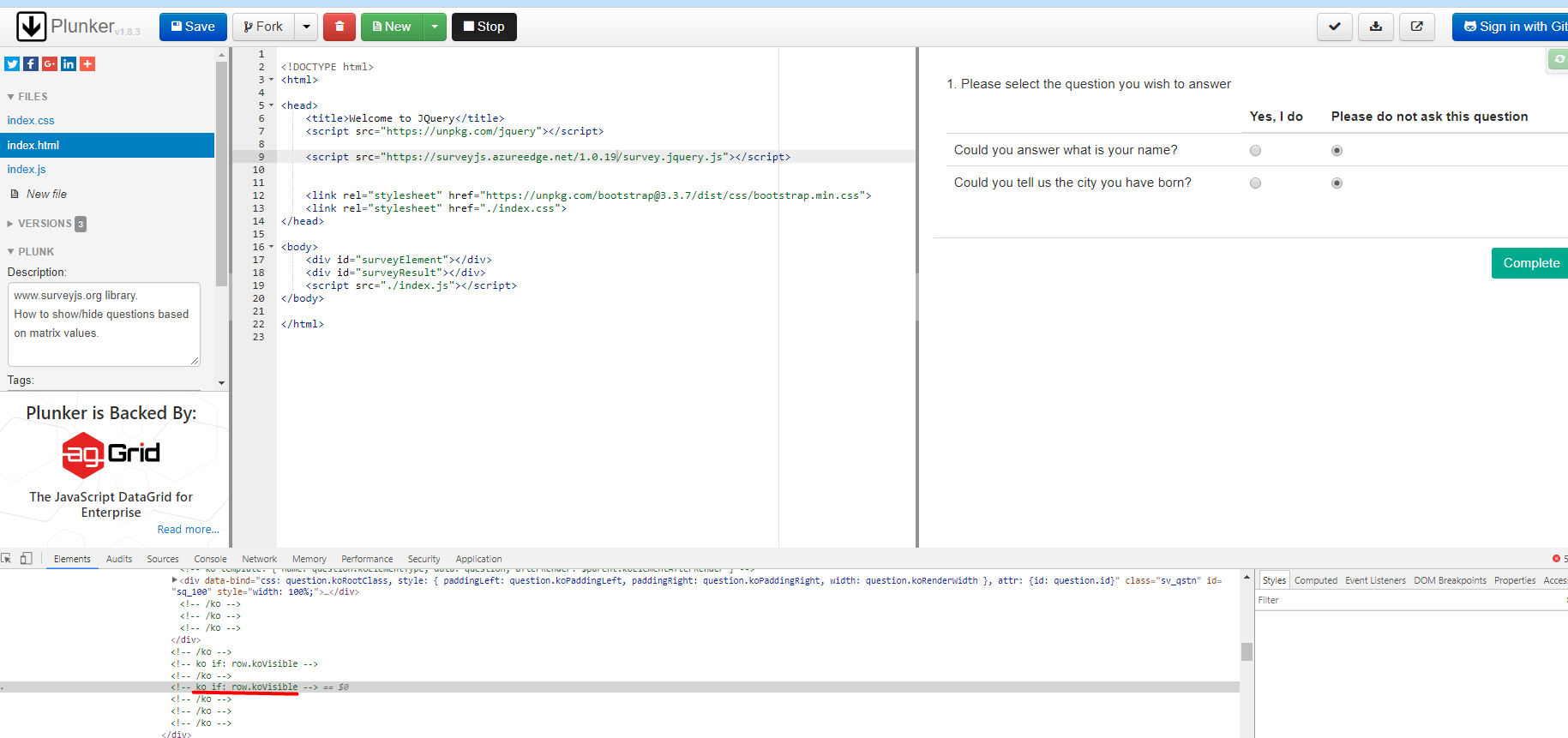This screenshot has width=1568, height=738.
Task: Click the checkmark toolbar button
Action: point(1335,27)
